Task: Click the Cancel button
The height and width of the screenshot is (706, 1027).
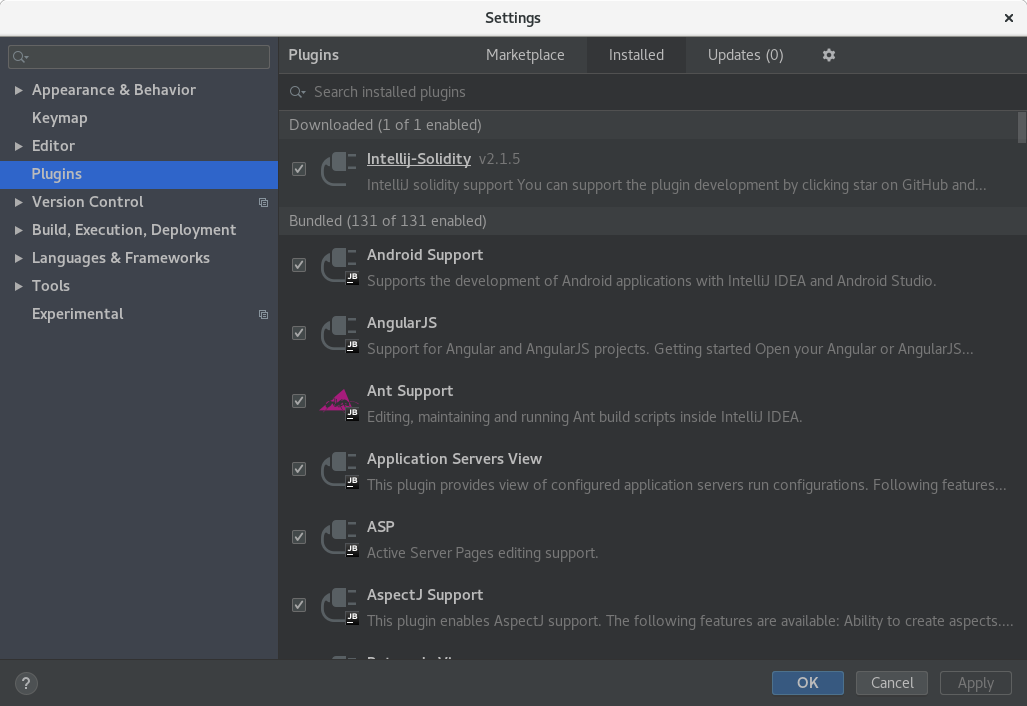Action: click(892, 683)
